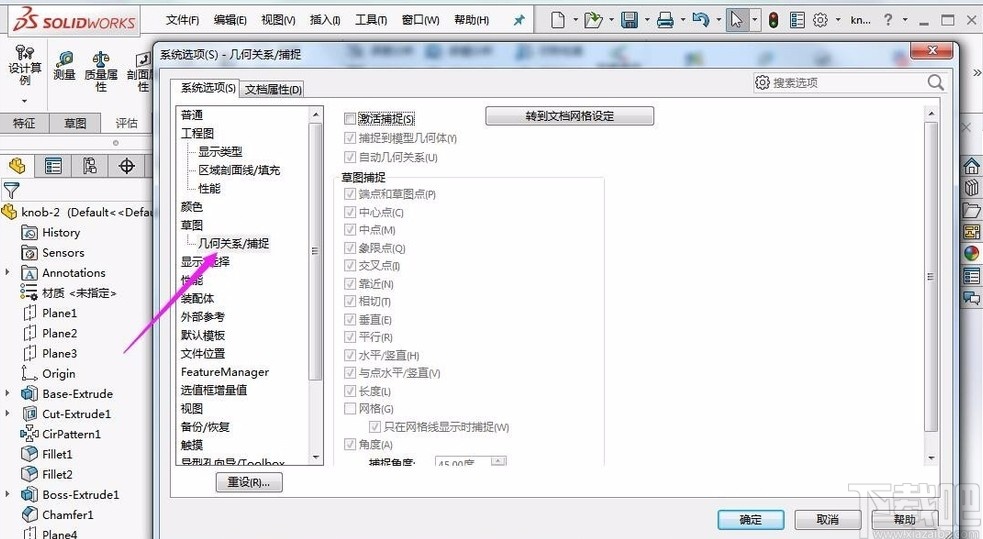This screenshot has height=539, width=983.
Task: Click the Open file folder icon
Action: 593,20
